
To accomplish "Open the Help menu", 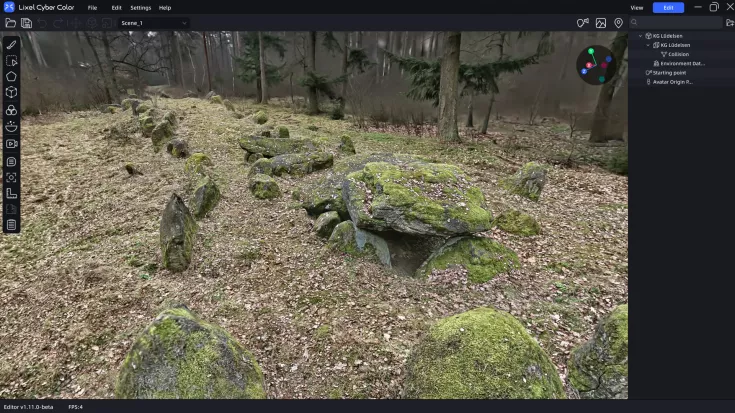I will (x=165, y=8).
